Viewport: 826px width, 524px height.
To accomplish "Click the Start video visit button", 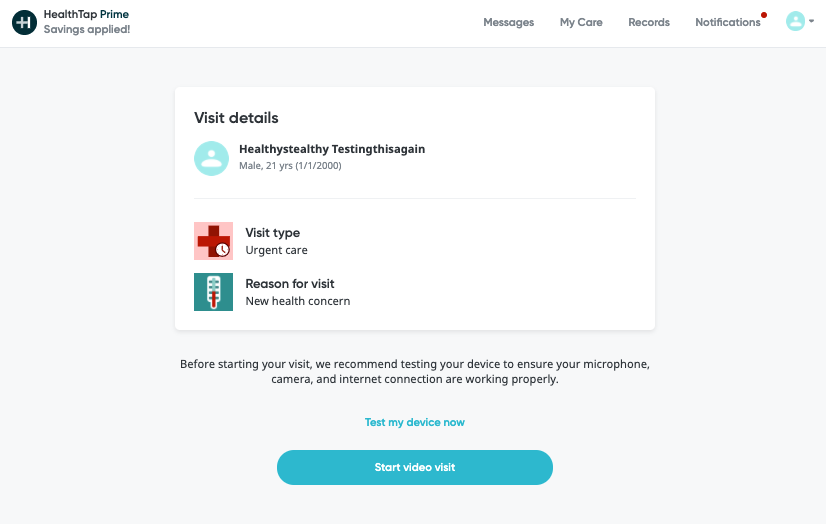I will (x=415, y=467).
